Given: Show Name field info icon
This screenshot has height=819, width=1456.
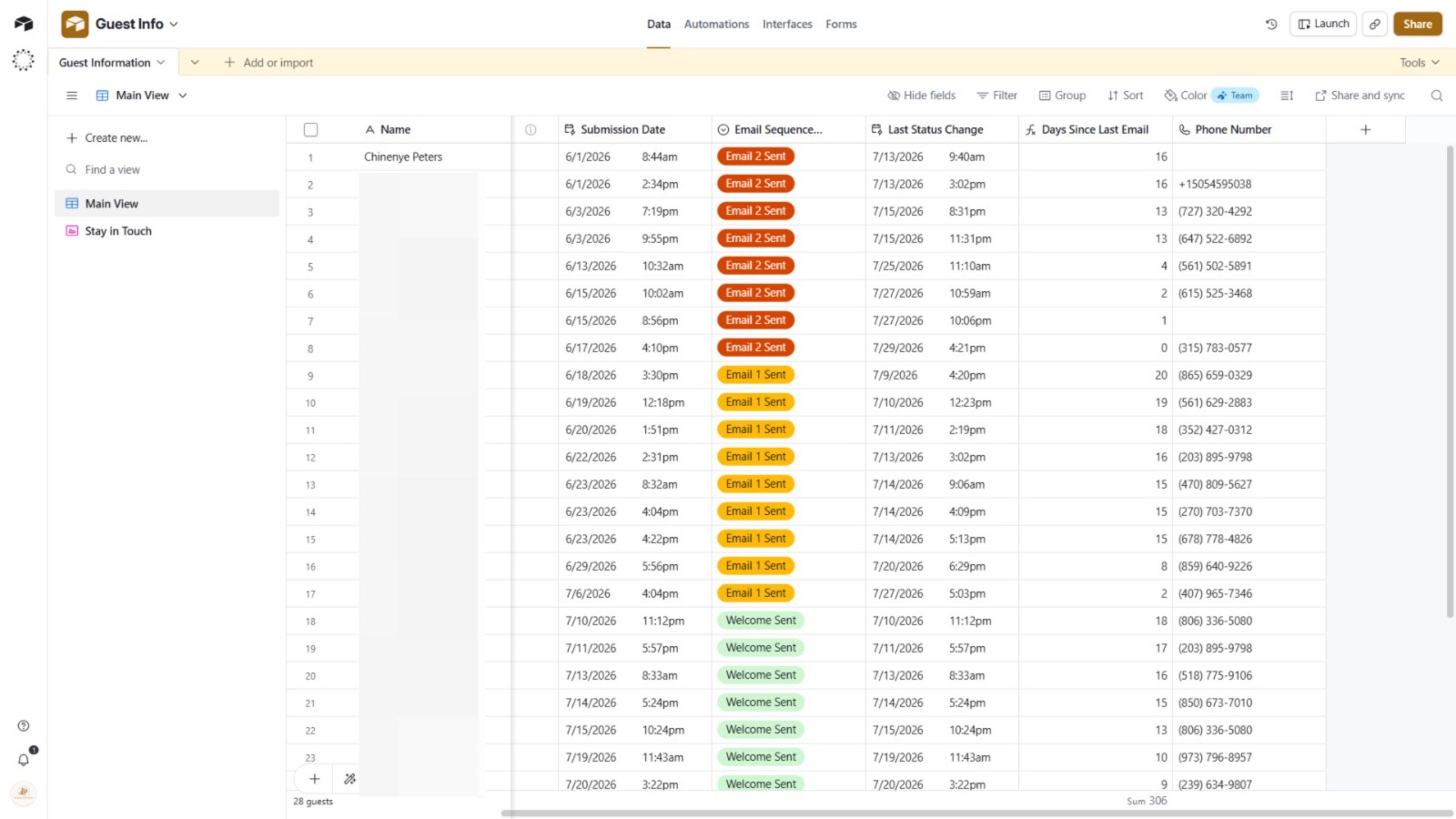Looking at the screenshot, I should (531, 130).
